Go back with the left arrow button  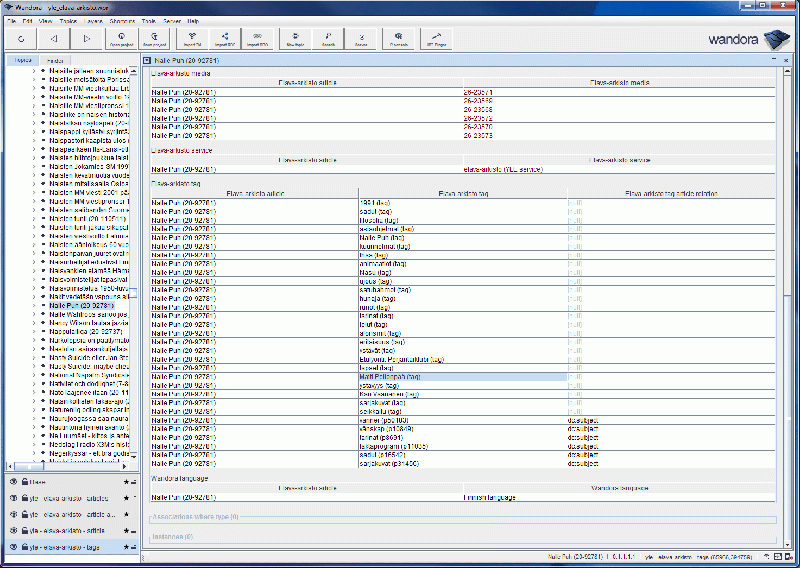coord(53,39)
